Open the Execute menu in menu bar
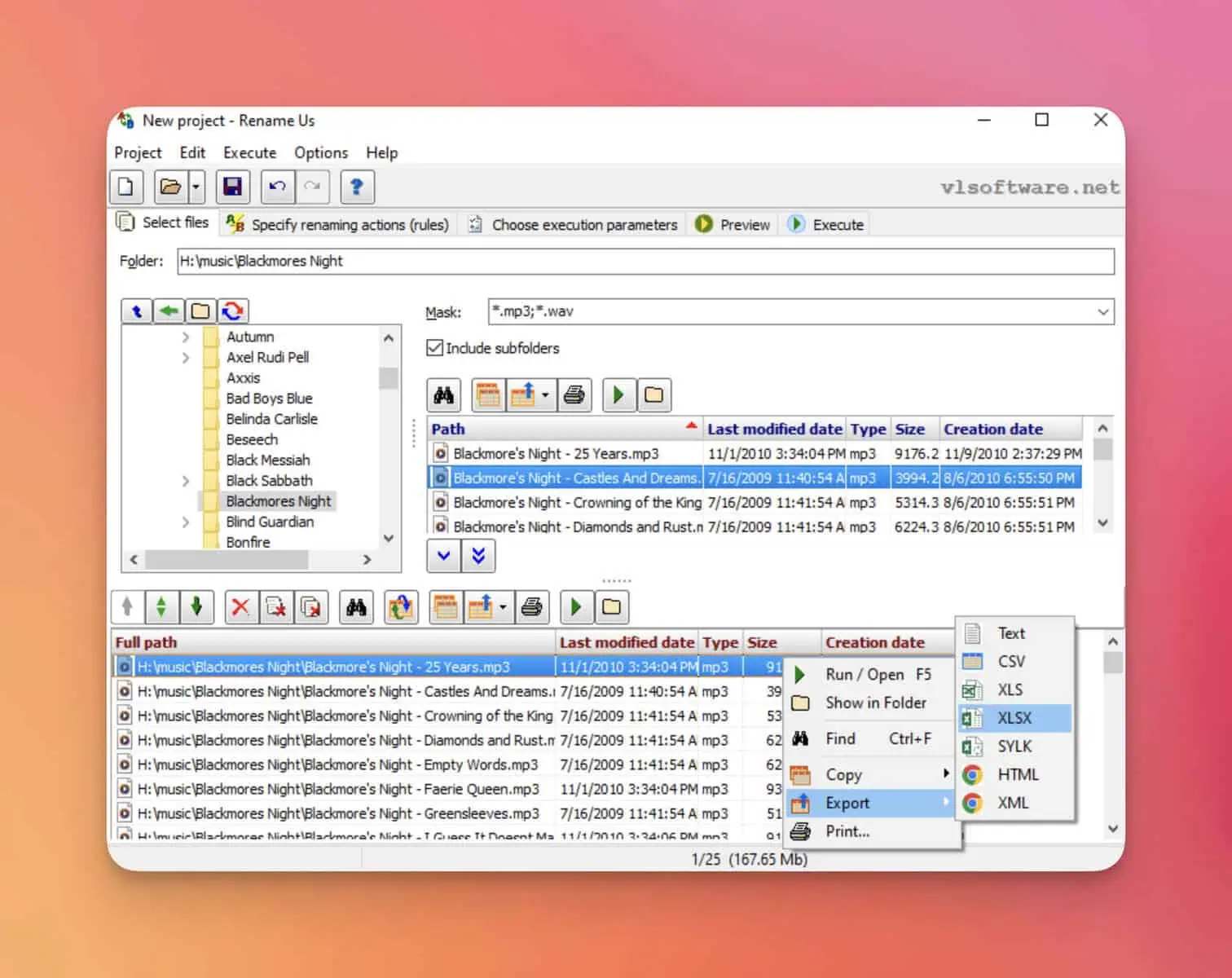Viewport: 1232px width, 978px height. [249, 153]
